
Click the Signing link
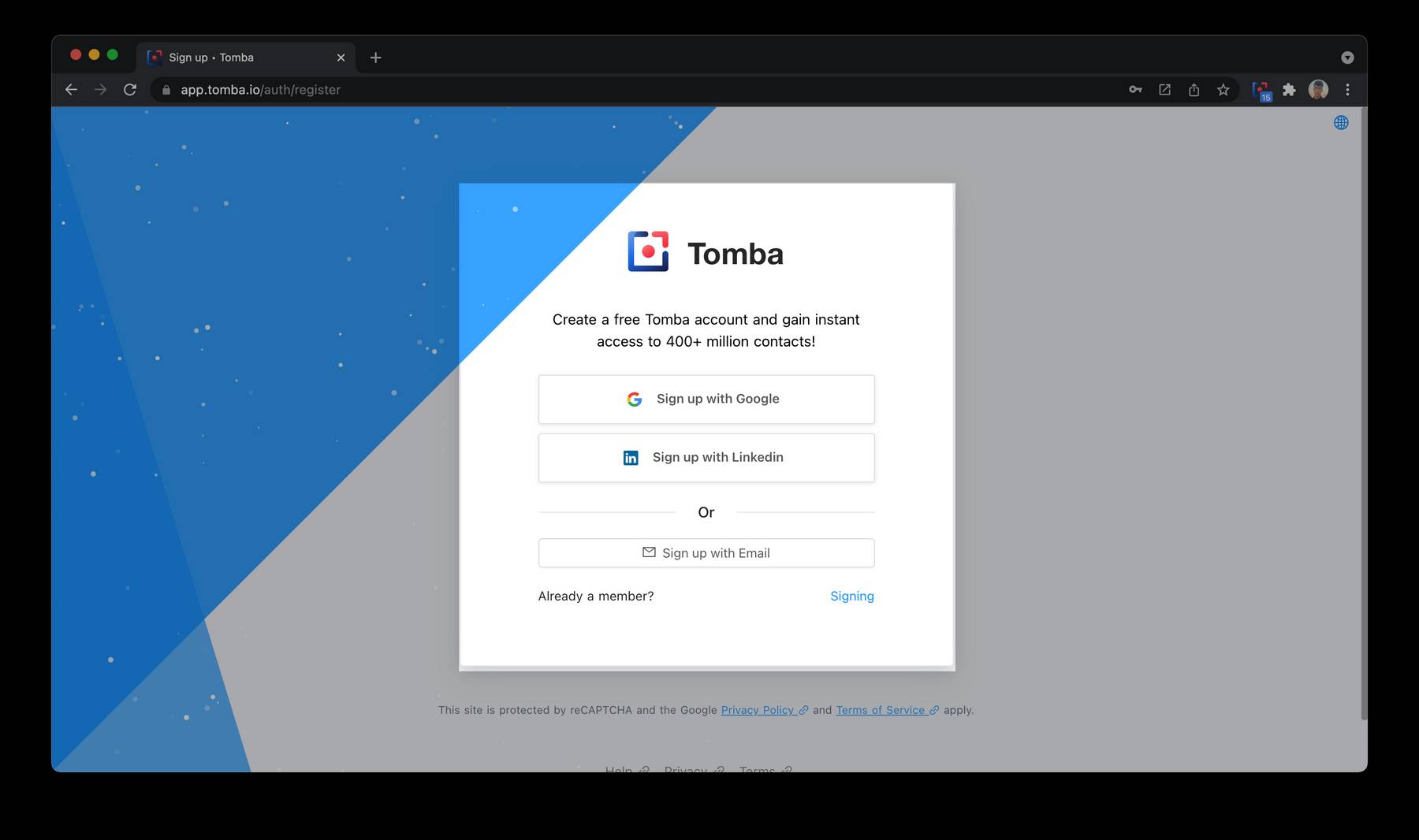point(852,597)
